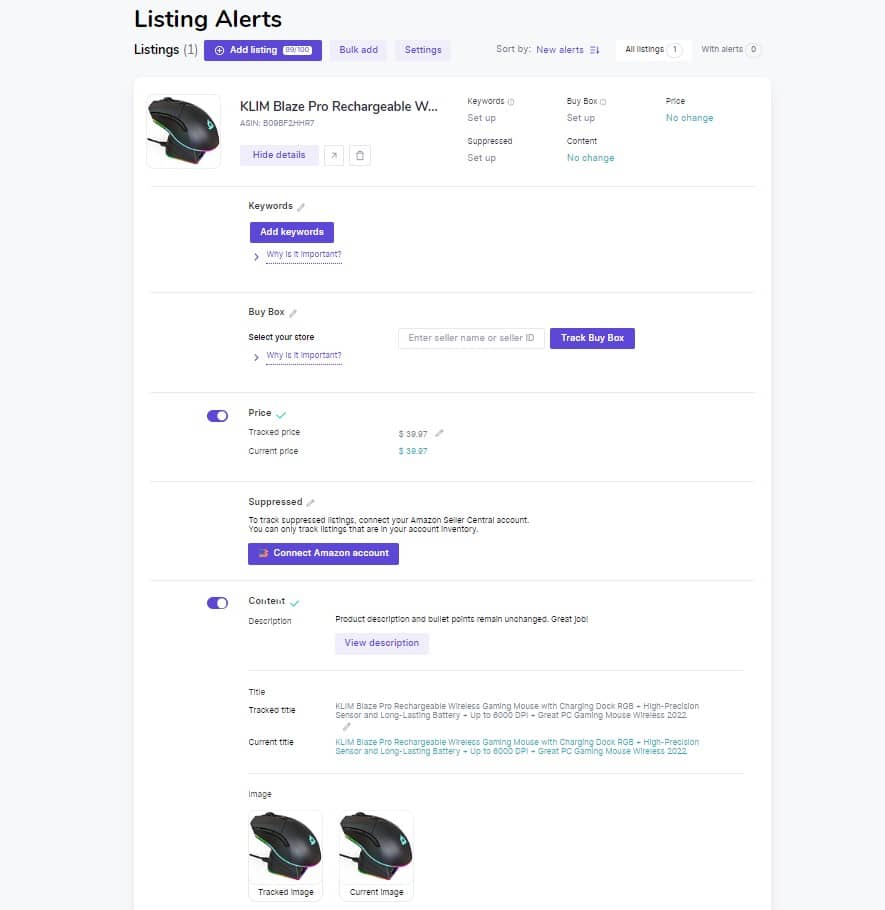This screenshot has height=910, width=885.
Task: Delete the listing with trash icon
Action: [x=360, y=156]
